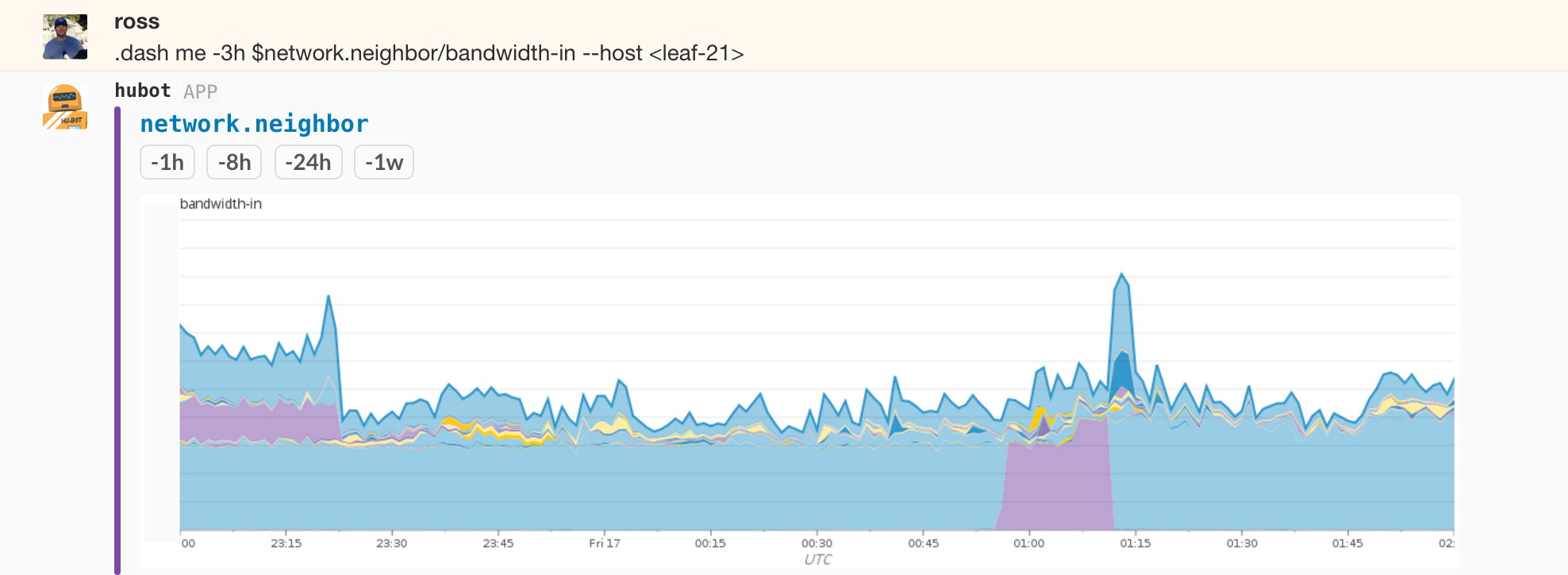The image size is (1568, 575).
Task: Click the hubot bot username
Action: click(143, 91)
